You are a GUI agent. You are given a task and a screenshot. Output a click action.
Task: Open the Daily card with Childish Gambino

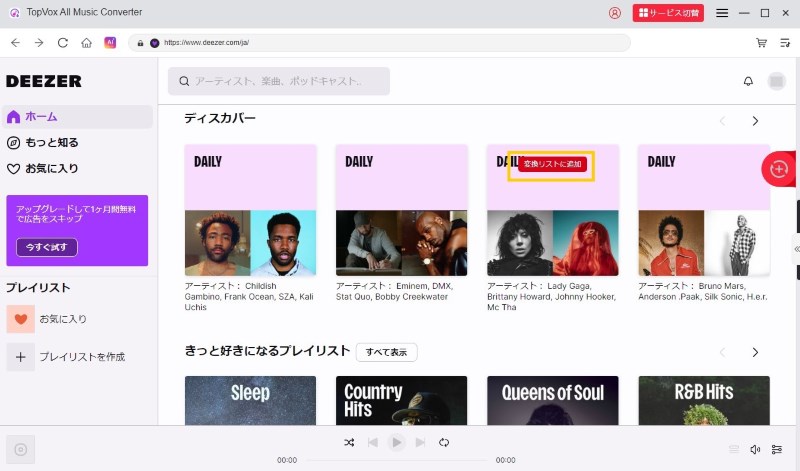250,210
